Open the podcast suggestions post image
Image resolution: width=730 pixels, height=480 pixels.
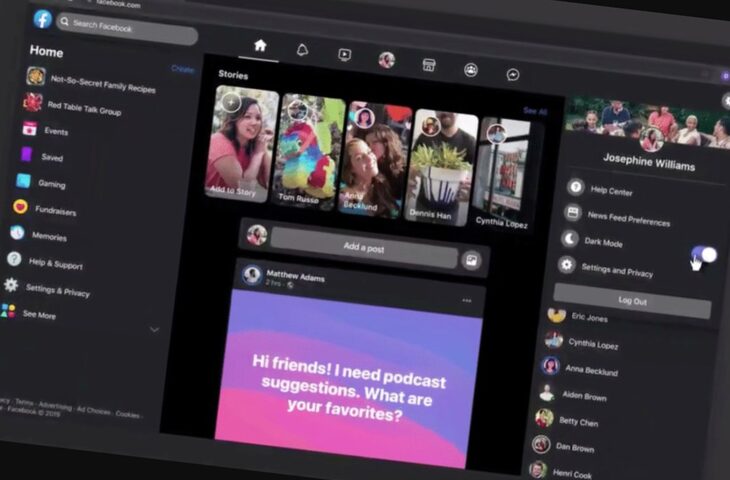click(348, 377)
